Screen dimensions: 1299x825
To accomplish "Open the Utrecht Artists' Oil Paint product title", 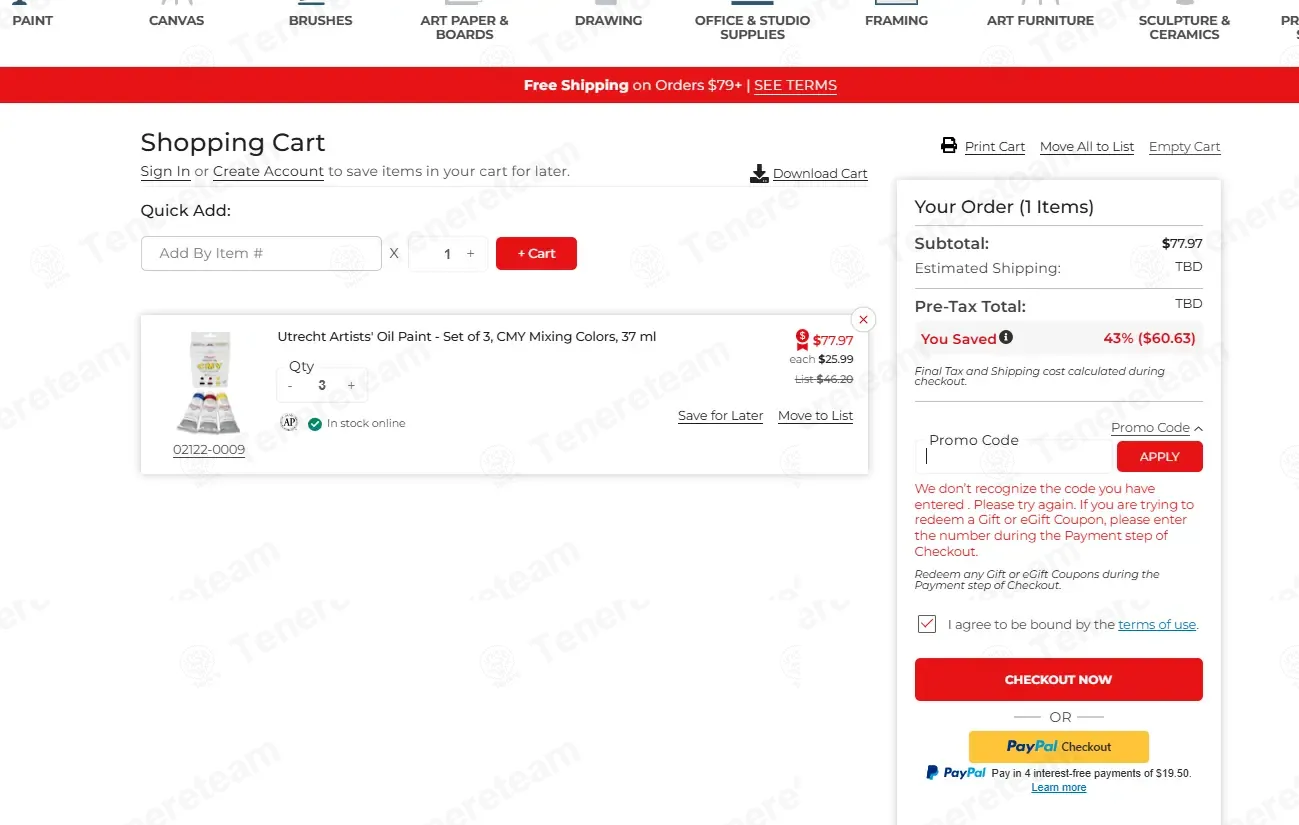I will (x=467, y=337).
